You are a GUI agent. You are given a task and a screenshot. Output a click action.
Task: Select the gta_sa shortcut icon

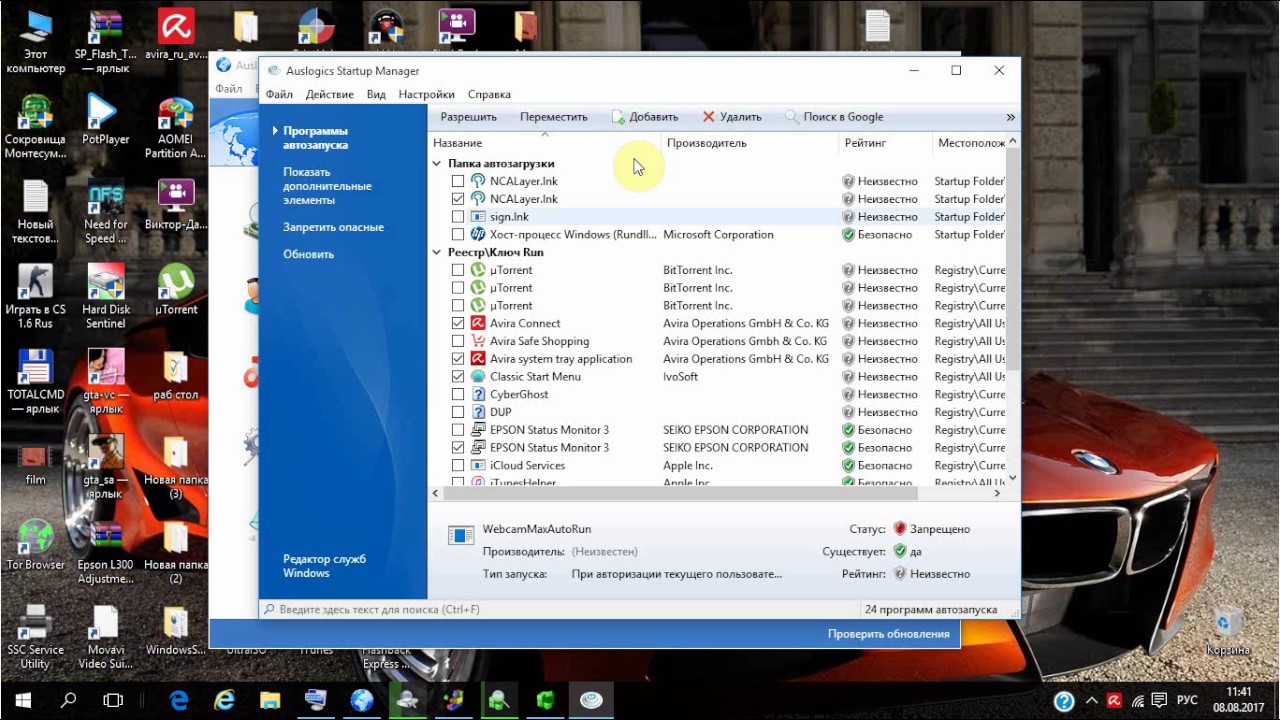[106, 467]
